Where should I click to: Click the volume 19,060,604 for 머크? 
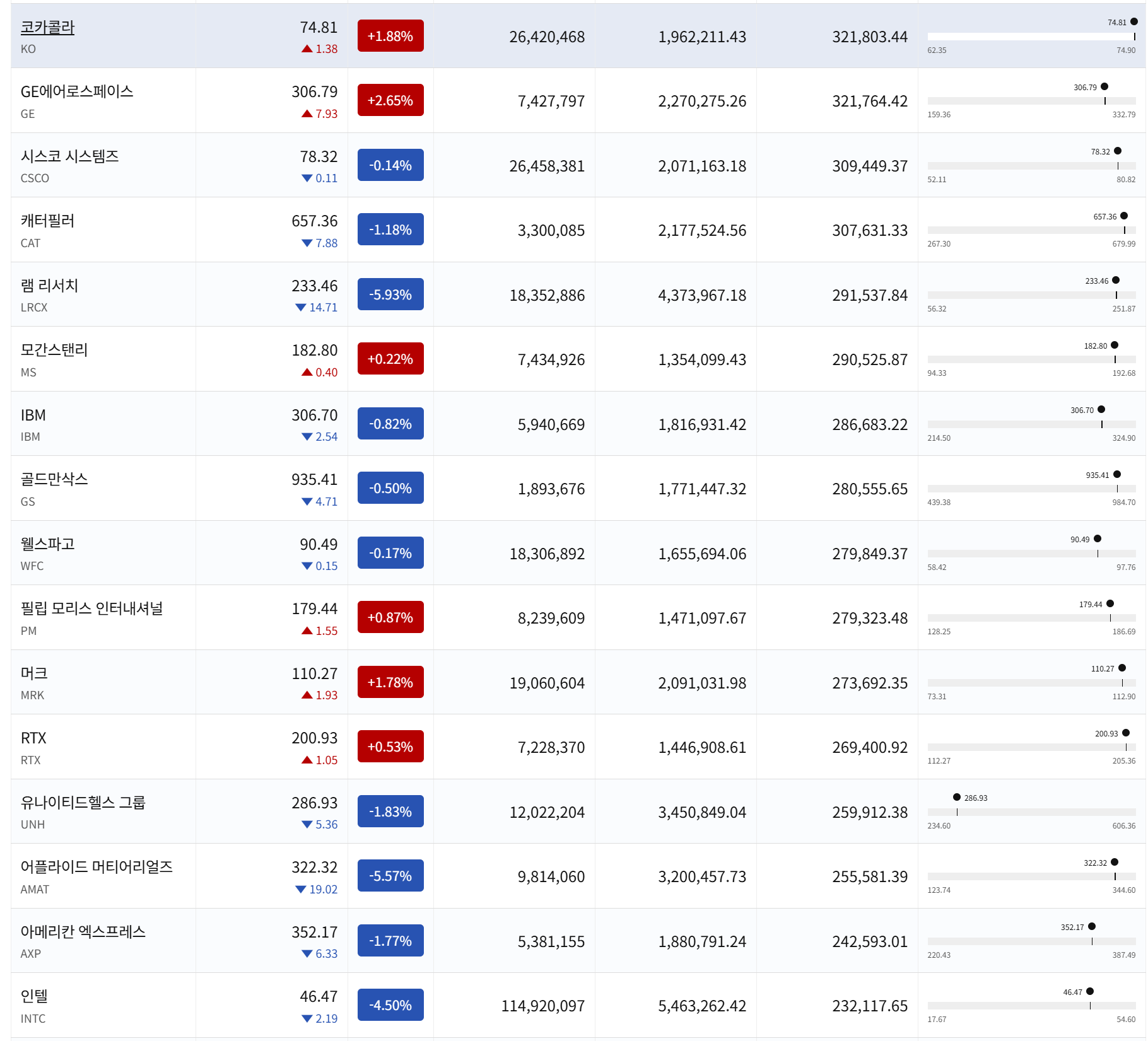pyautogui.click(x=547, y=683)
